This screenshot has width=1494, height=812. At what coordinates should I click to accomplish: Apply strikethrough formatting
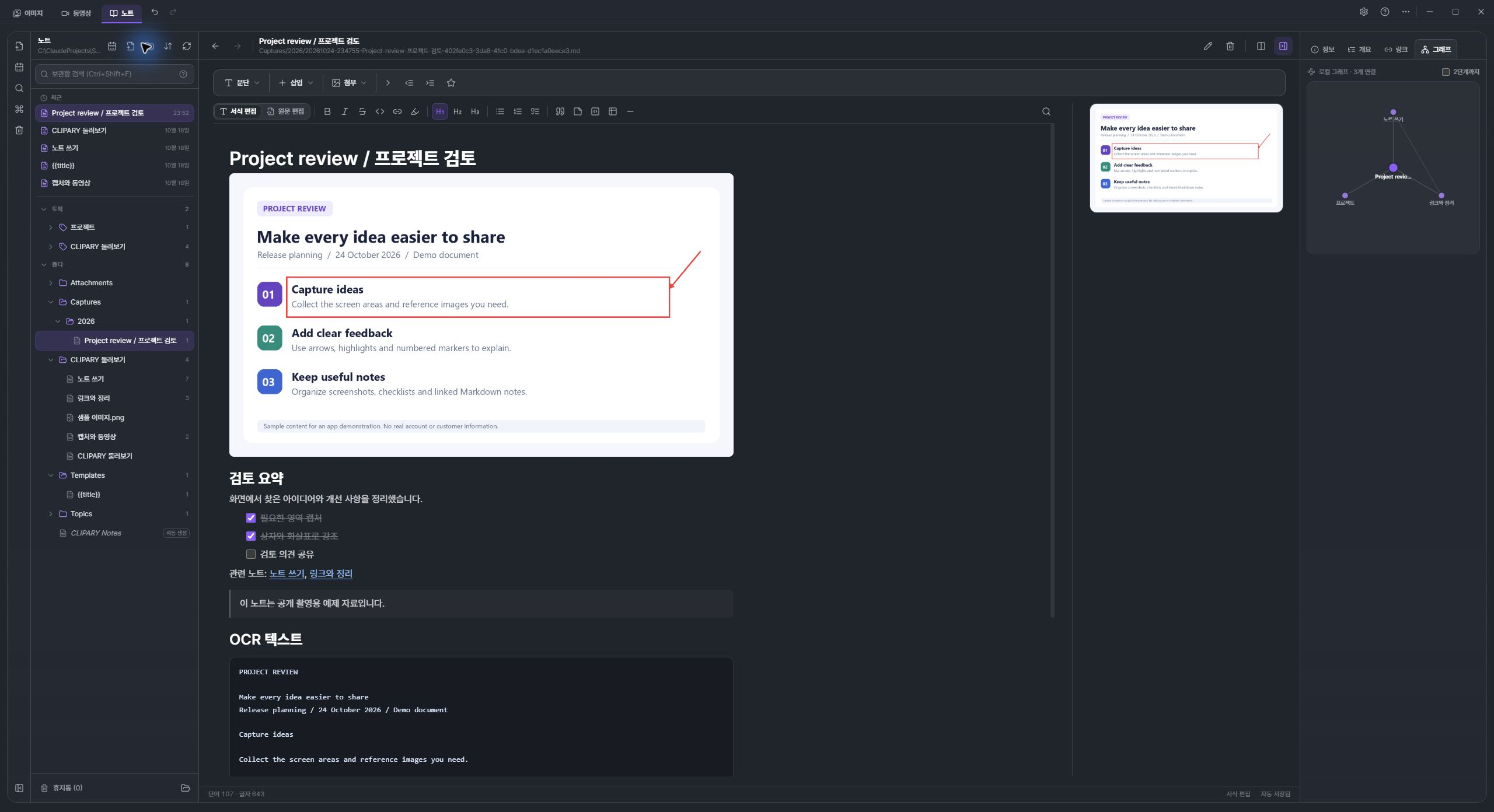(x=362, y=111)
